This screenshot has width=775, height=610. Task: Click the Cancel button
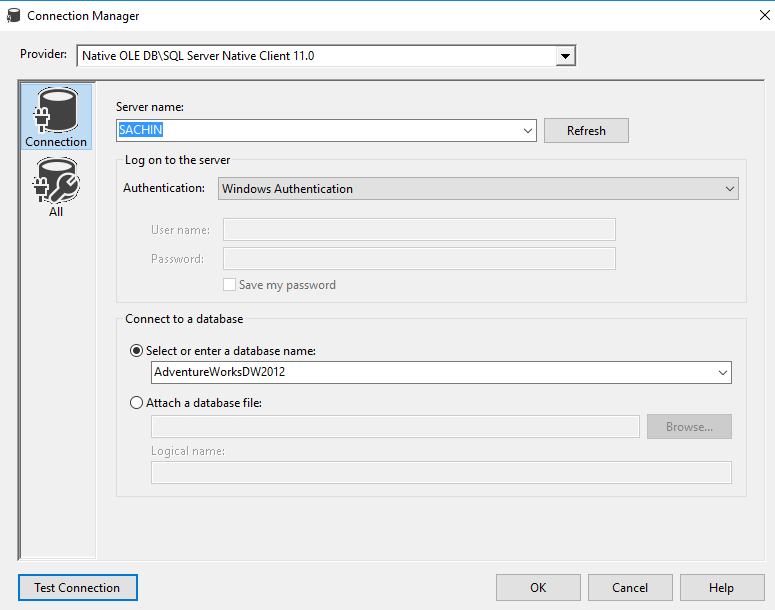pos(630,588)
